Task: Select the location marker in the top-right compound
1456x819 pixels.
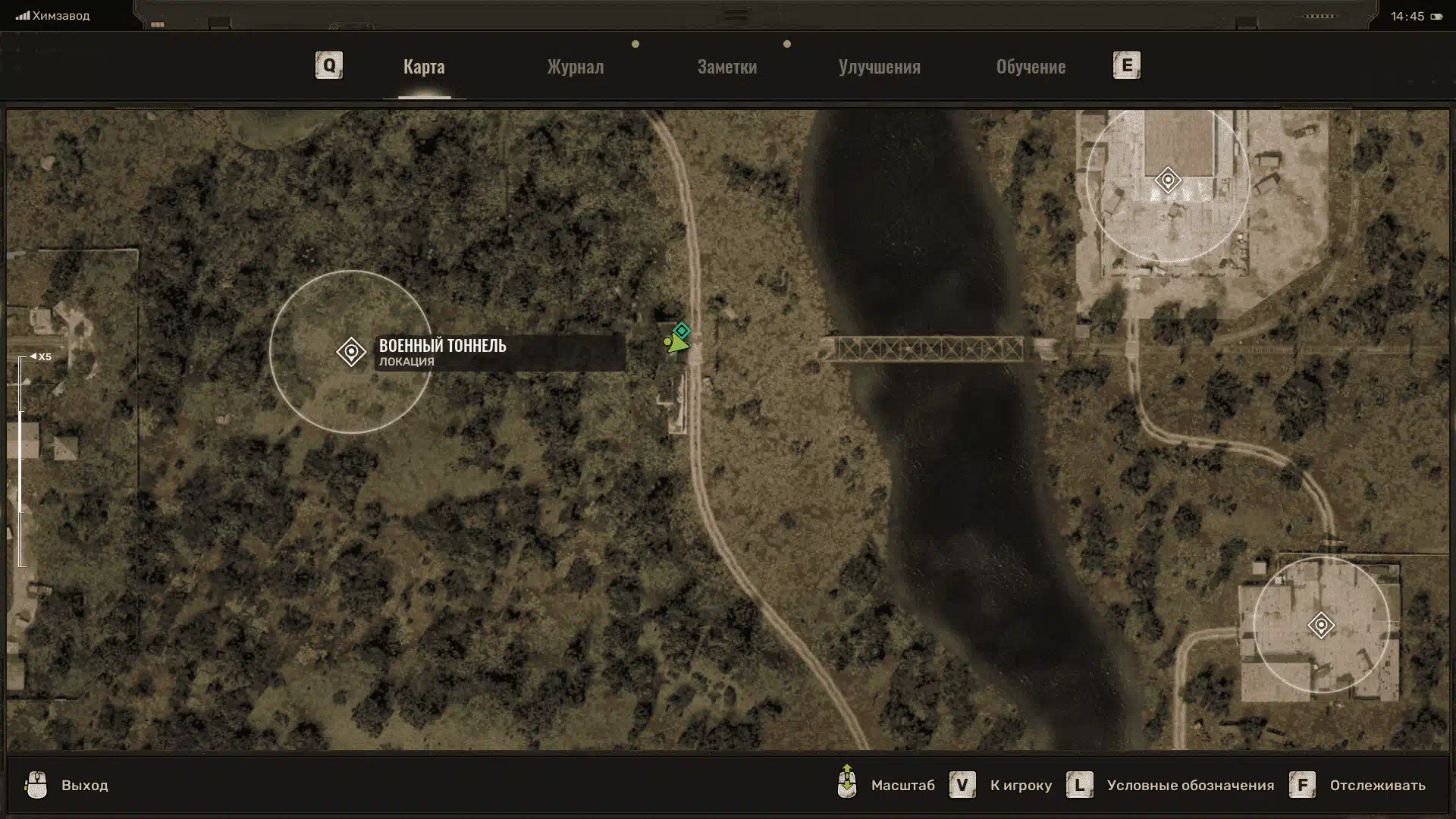Action: 1168,180
